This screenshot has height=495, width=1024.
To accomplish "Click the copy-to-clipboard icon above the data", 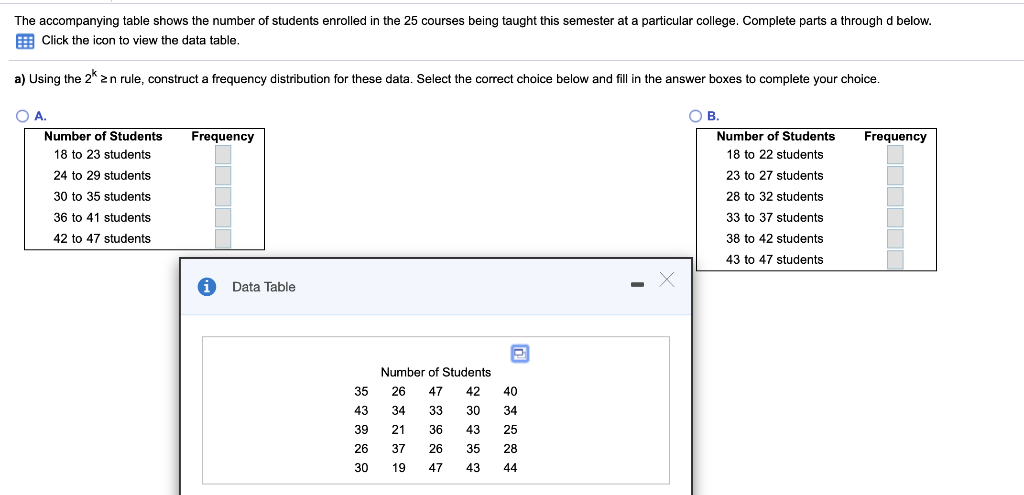I will tap(520, 353).
